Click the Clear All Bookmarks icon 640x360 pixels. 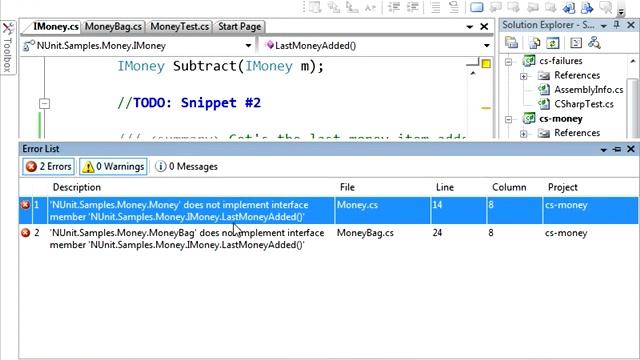[606, 7]
